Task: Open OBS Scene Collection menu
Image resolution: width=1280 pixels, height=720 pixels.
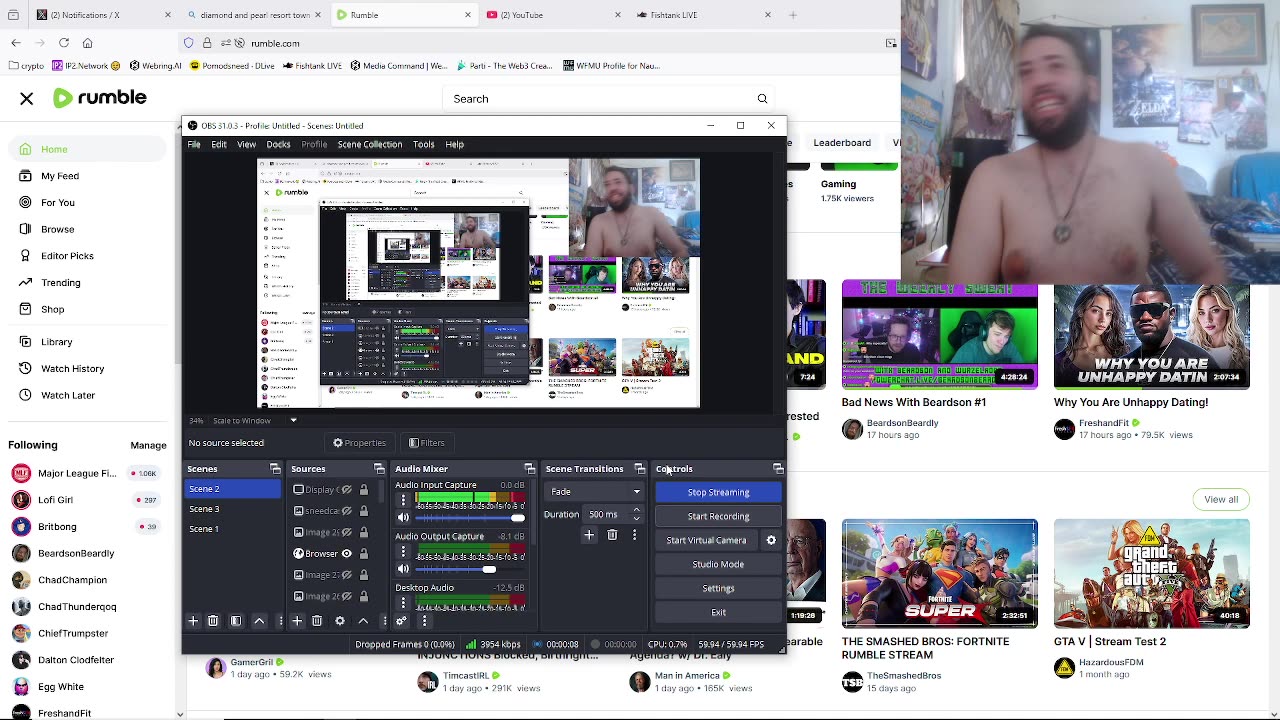Action: tap(369, 144)
